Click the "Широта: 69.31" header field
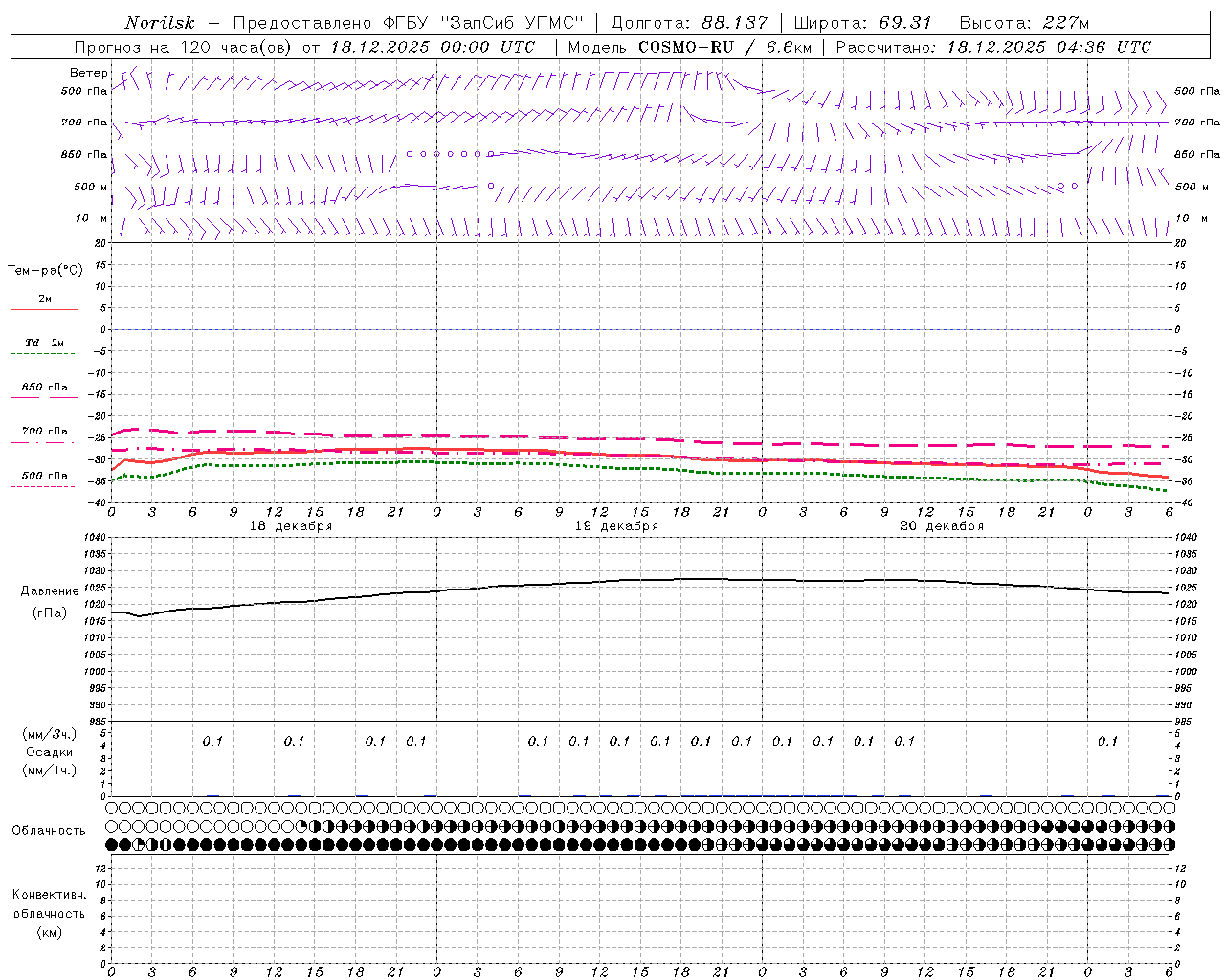 pos(863,23)
